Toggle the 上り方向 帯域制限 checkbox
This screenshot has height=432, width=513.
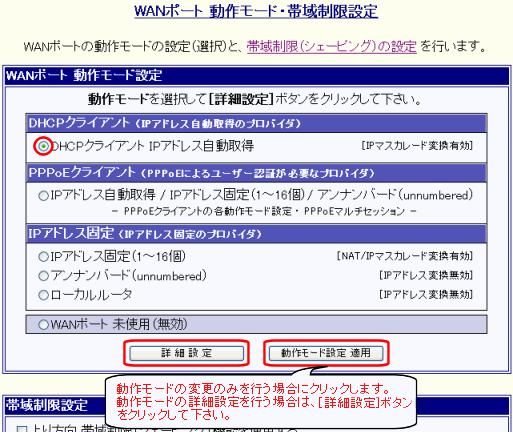click(x=22, y=429)
